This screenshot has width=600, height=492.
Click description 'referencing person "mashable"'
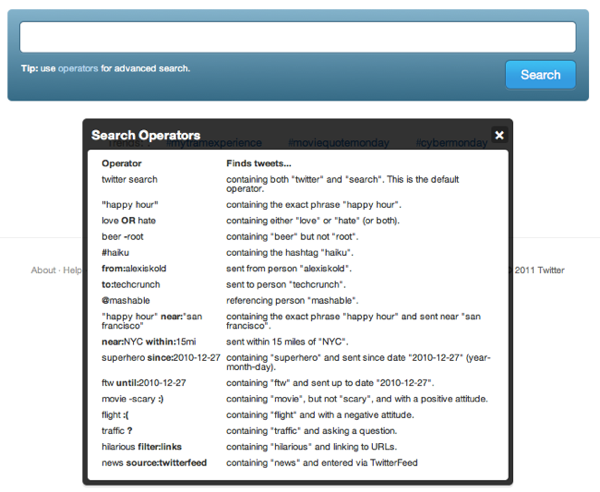pyautogui.click(x=292, y=301)
